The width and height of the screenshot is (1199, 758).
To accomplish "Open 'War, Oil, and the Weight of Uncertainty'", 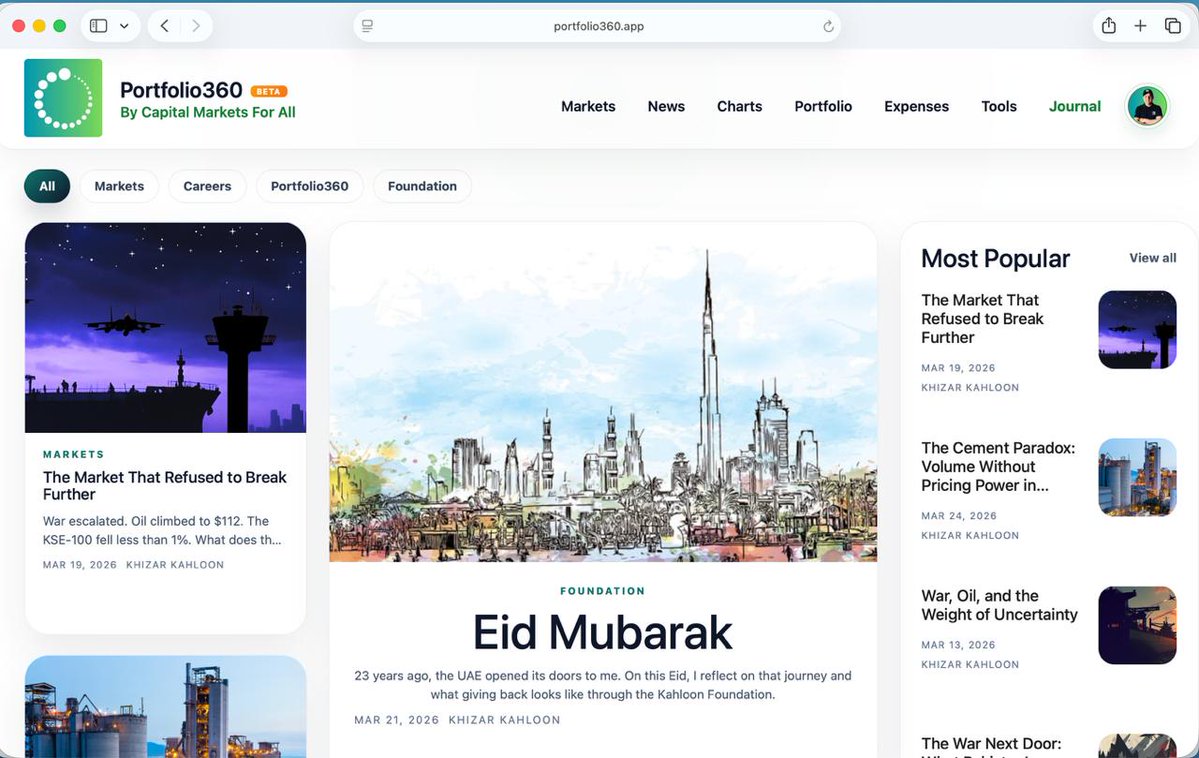I will coord(999,605).
